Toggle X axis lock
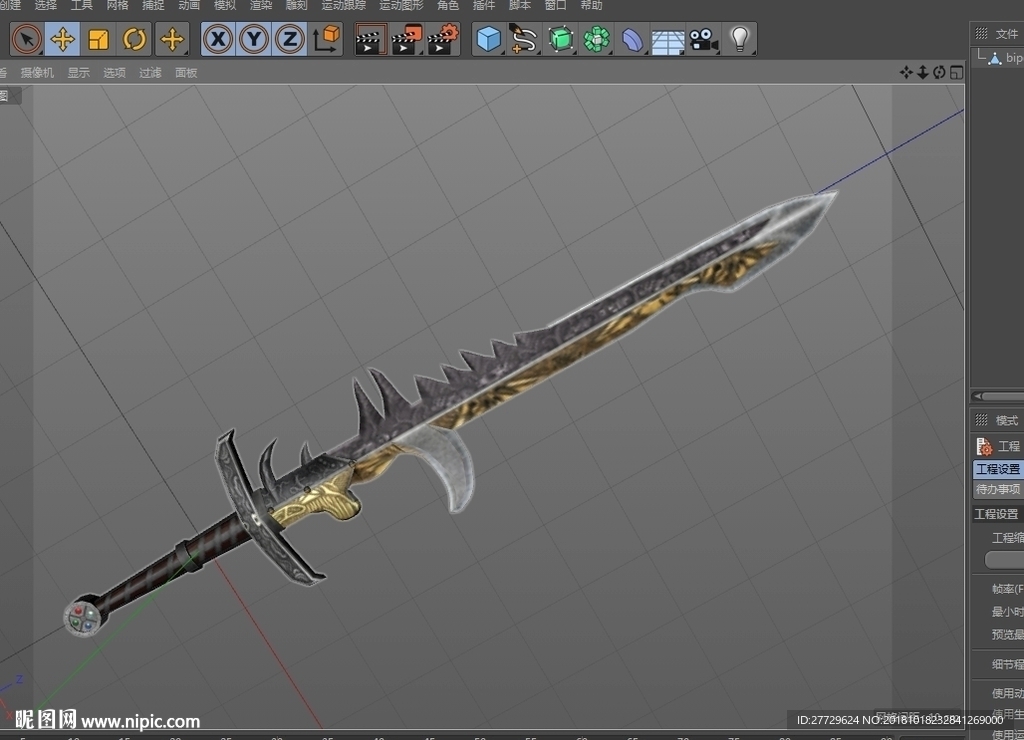This screenshot has height=740, width=1024. tap(218, 39)
